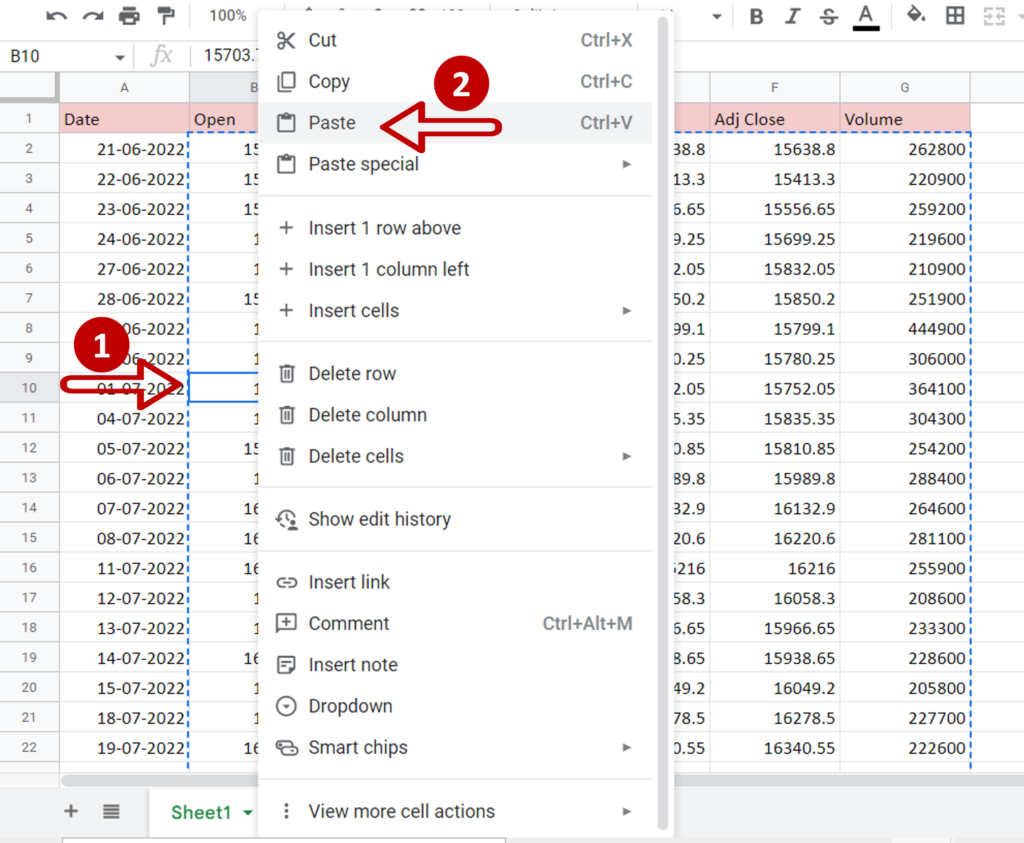Toggle Bold formatting

(756, 16)
